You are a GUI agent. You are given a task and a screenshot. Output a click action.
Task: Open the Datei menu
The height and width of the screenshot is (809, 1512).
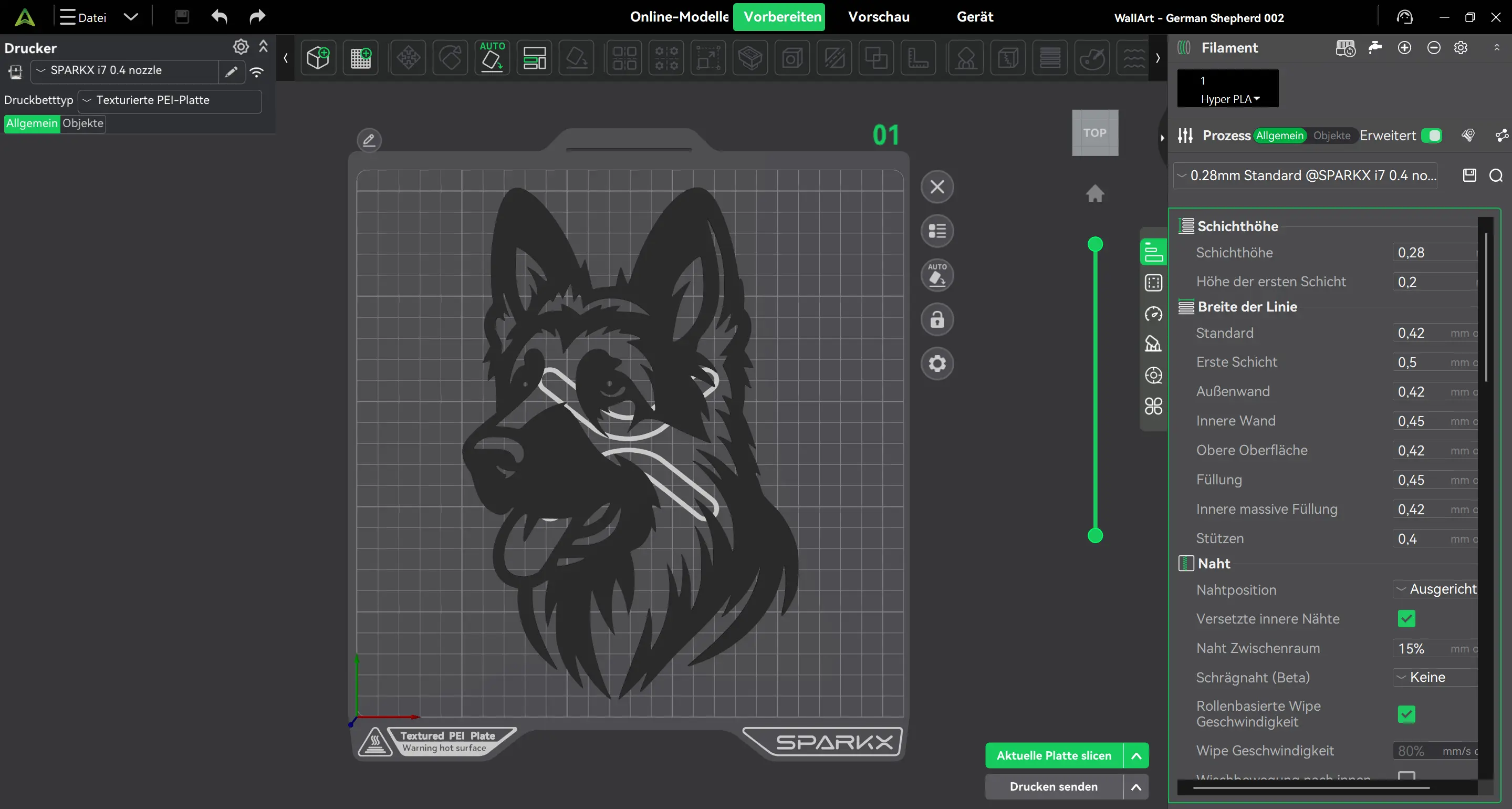tap(83, 17)
